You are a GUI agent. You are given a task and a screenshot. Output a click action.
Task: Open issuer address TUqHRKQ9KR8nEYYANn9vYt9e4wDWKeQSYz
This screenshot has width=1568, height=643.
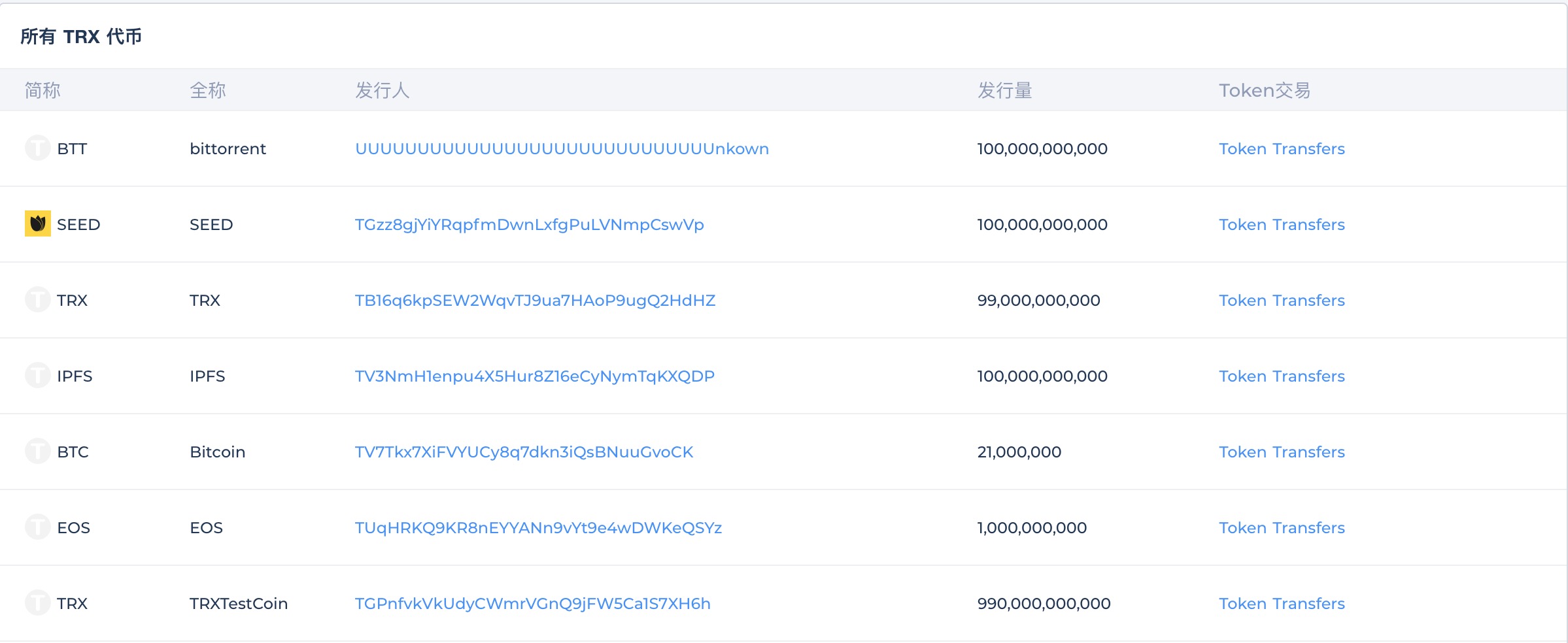coord(538,528)
